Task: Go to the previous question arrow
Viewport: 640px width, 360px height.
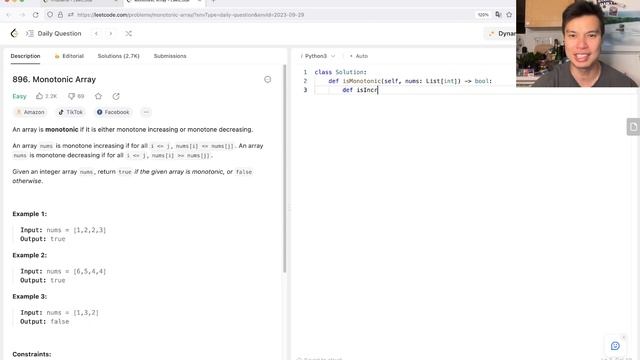Action: [96, 33]
